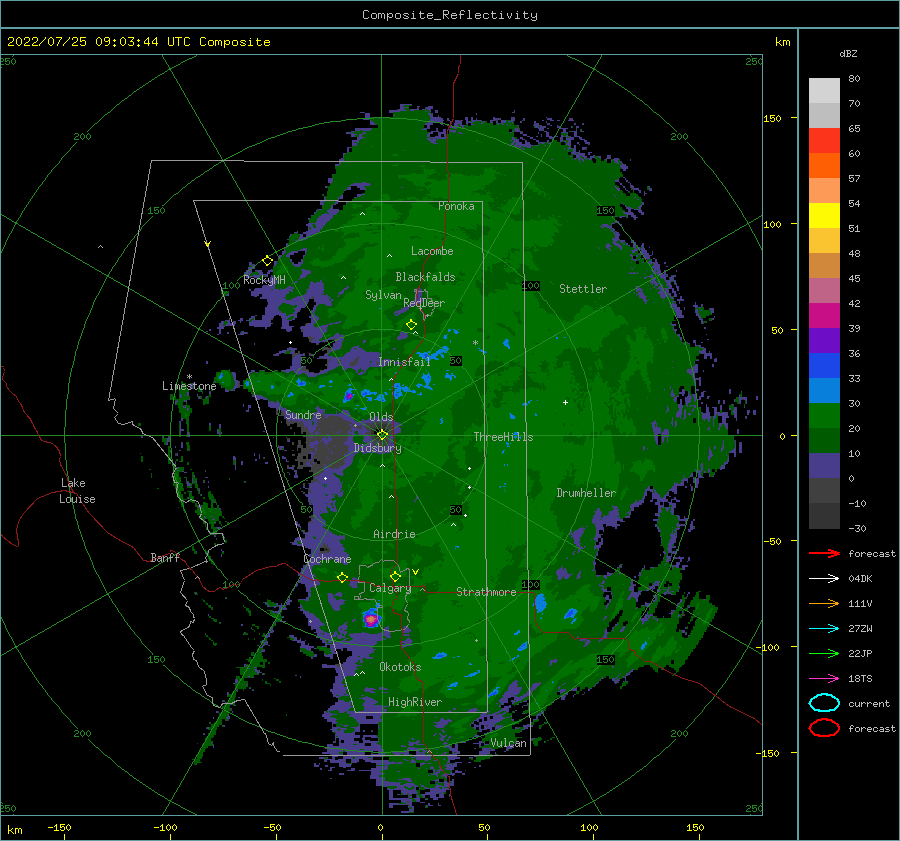Click the Ponoka city label
The width and height of the screenshot is (900, 841).
pos(456,206)
